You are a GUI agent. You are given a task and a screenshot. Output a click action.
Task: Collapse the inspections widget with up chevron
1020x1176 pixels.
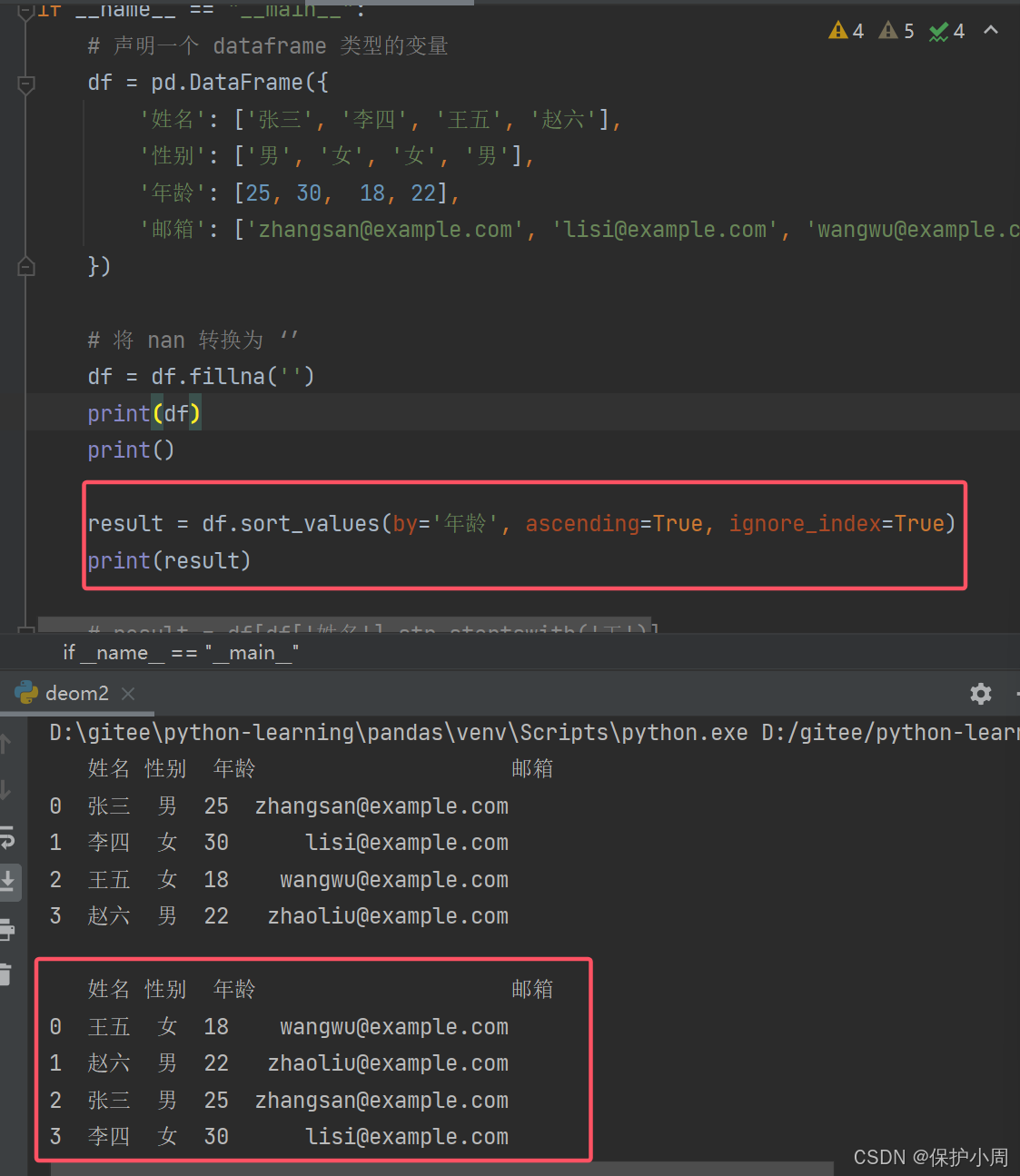click(990, 30)
